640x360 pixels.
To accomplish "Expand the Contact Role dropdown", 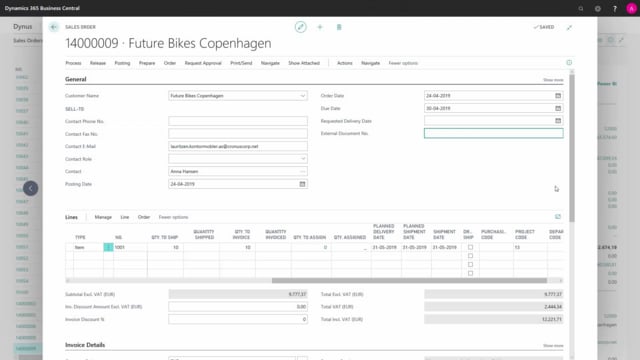I will (302, 159).
